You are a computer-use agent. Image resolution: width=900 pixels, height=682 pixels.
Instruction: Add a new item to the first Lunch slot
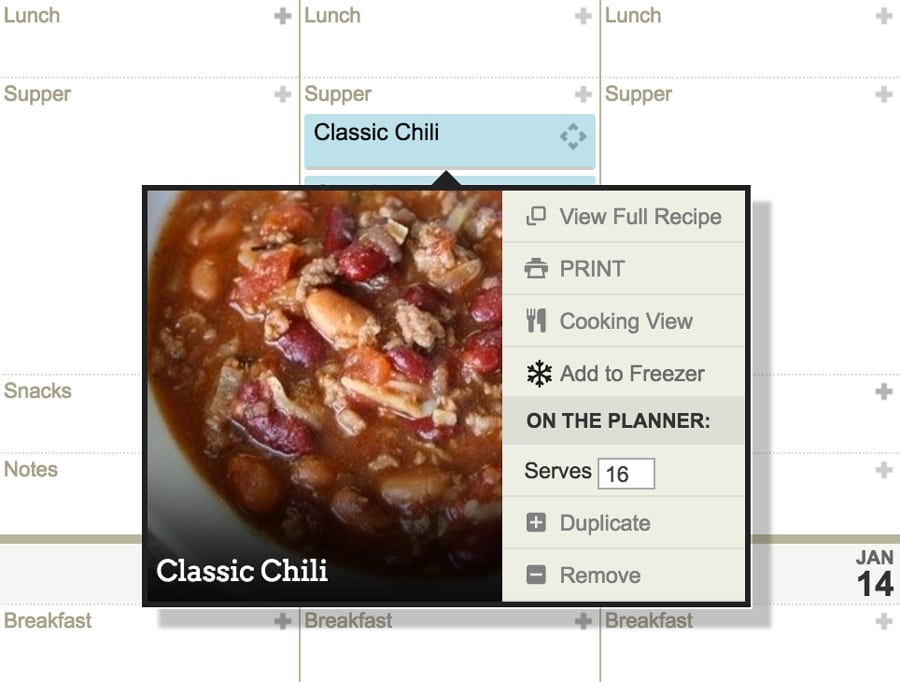pyautogui.click(x=281, y=15)
